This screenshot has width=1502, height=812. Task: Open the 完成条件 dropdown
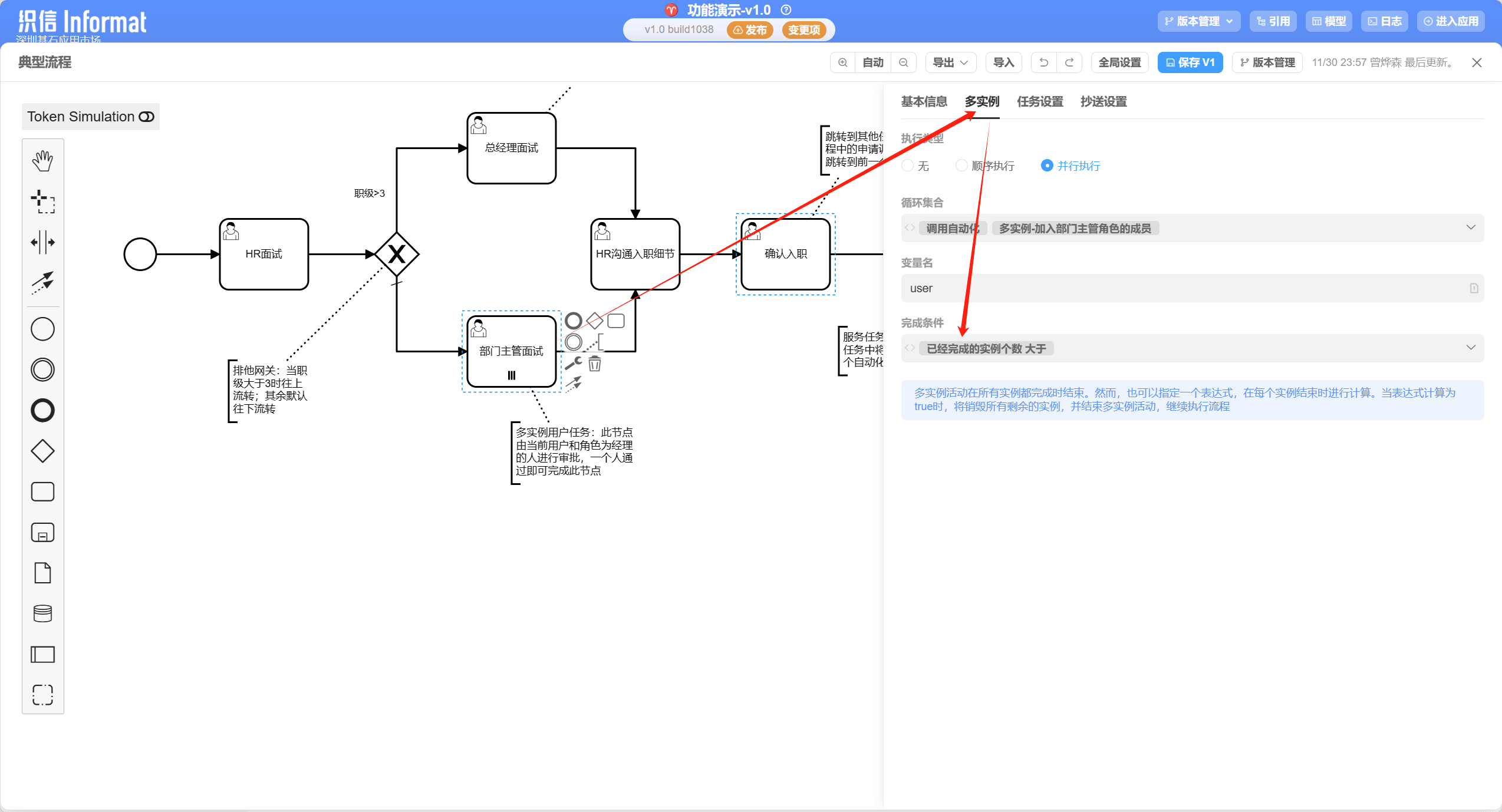click(1470, 348)
